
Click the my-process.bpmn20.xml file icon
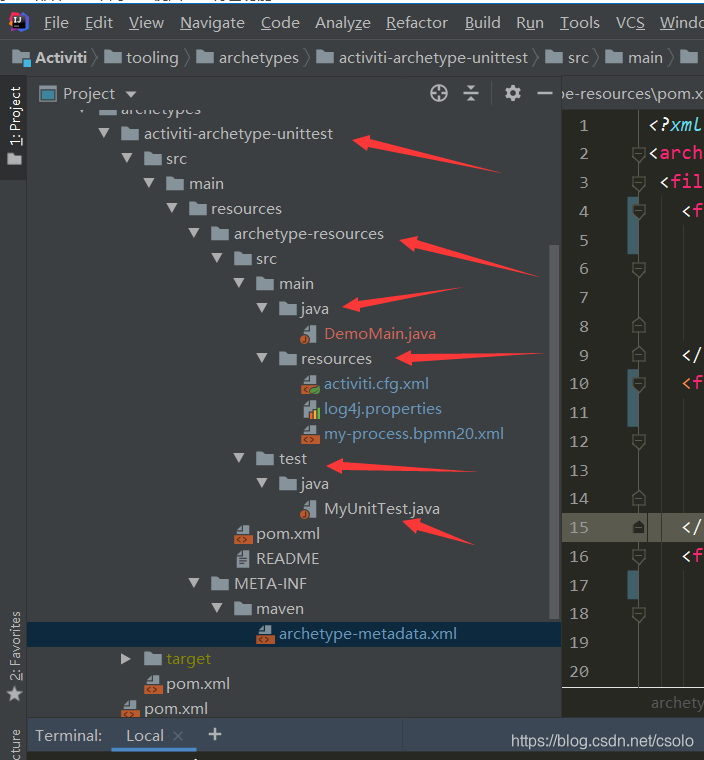pos(310,434)
